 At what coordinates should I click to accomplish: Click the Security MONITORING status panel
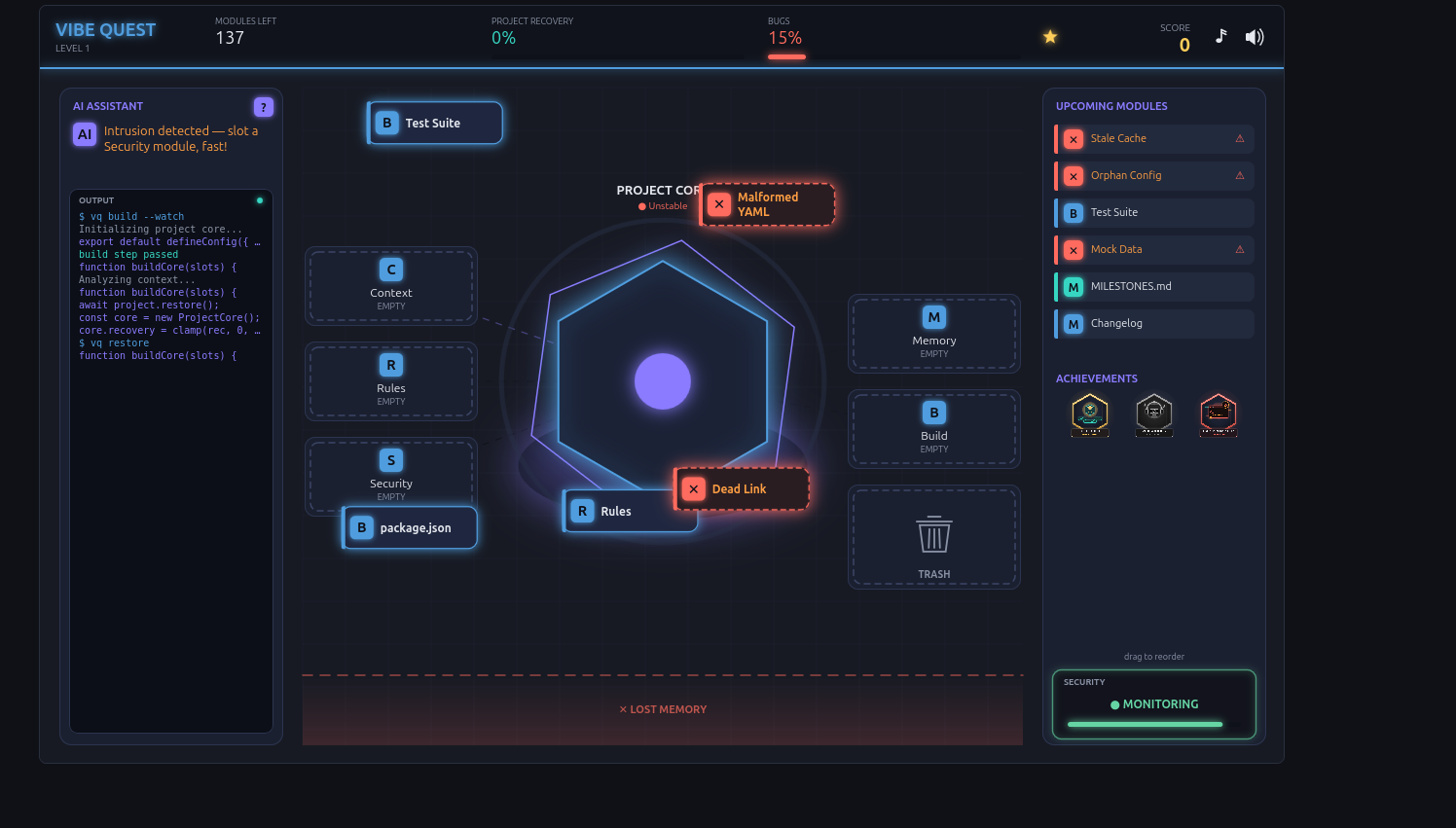click(x=1154, y=704)
